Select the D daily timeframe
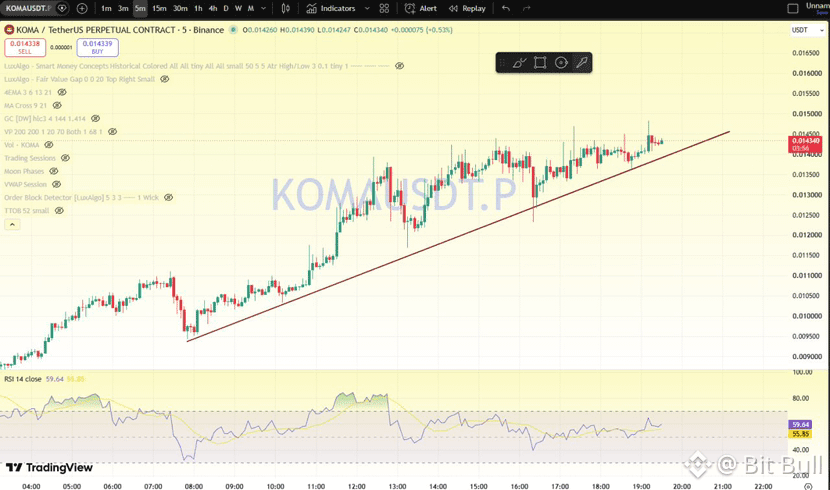Image resolution: width=830 pixels, height=490 pixels. (226, 8)
